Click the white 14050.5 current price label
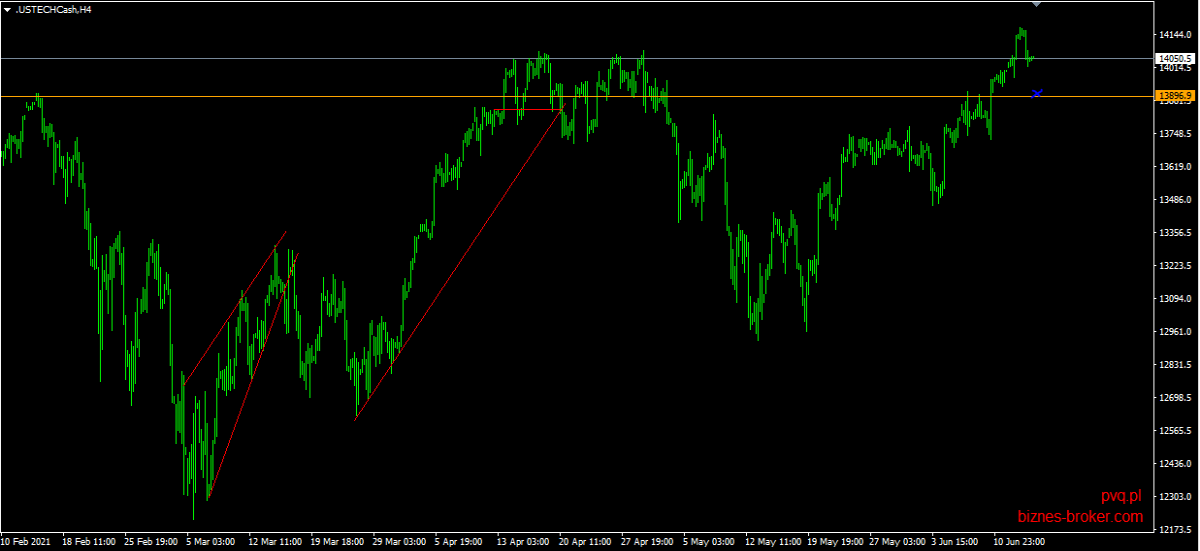Image resolution: width=1200 pixels, height=551 pixels. tap(1175, 59)
